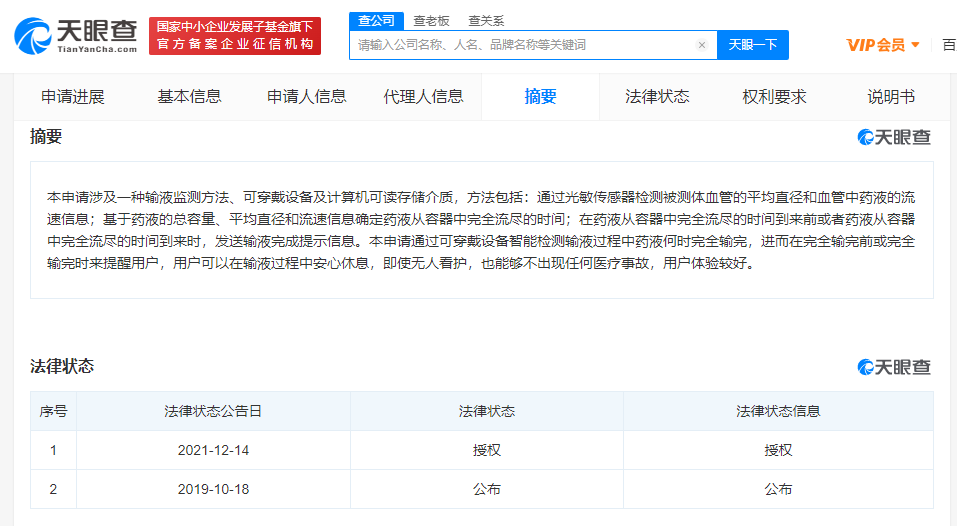This screenshot has width=957, height=526.
Task: Open the VIP会员 dropdown arrow
Action: click(x=915, y=45)
